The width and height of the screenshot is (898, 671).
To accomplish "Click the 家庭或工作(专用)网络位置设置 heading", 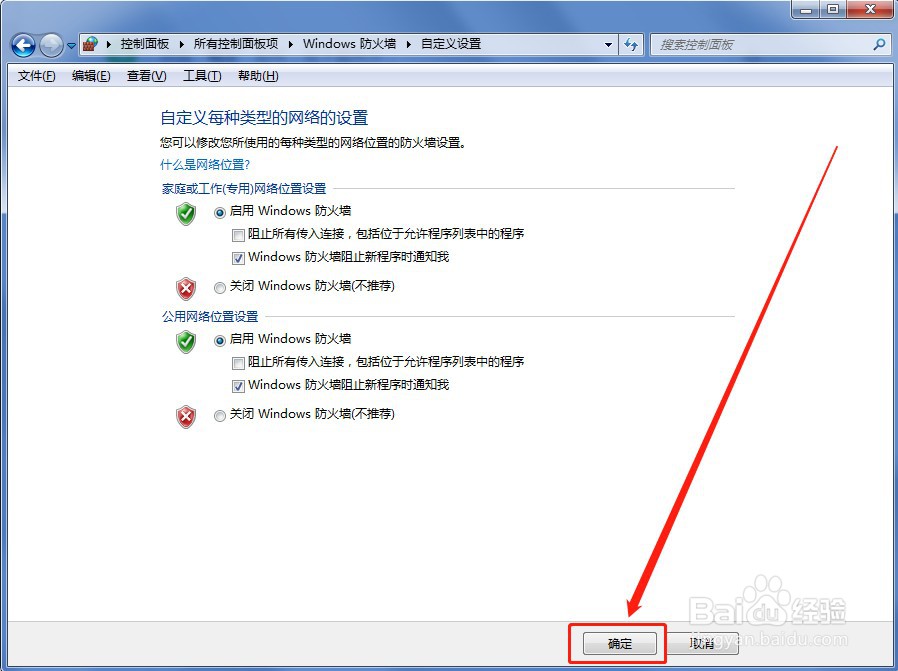I will click(244, 188).
